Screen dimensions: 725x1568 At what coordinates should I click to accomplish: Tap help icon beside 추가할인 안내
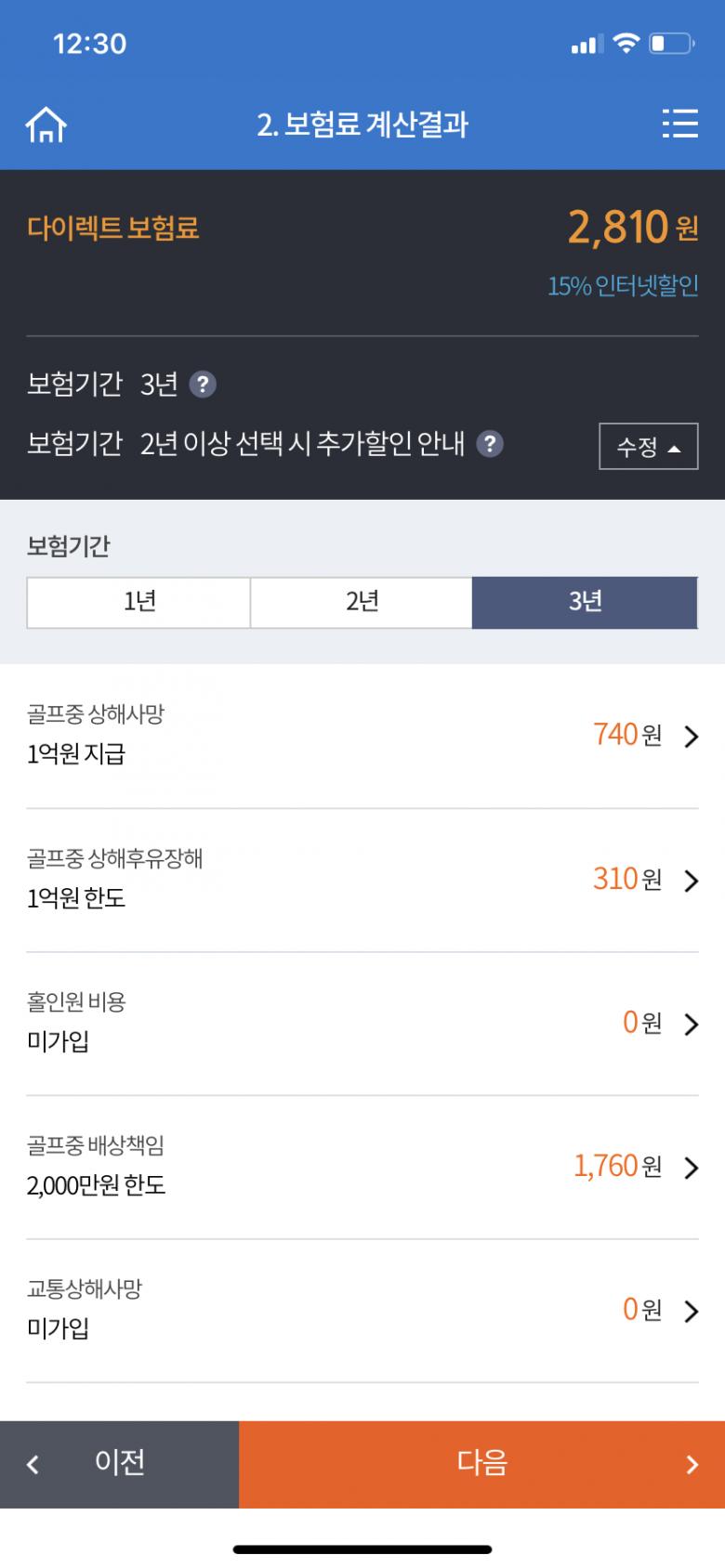tap(490, 444)
